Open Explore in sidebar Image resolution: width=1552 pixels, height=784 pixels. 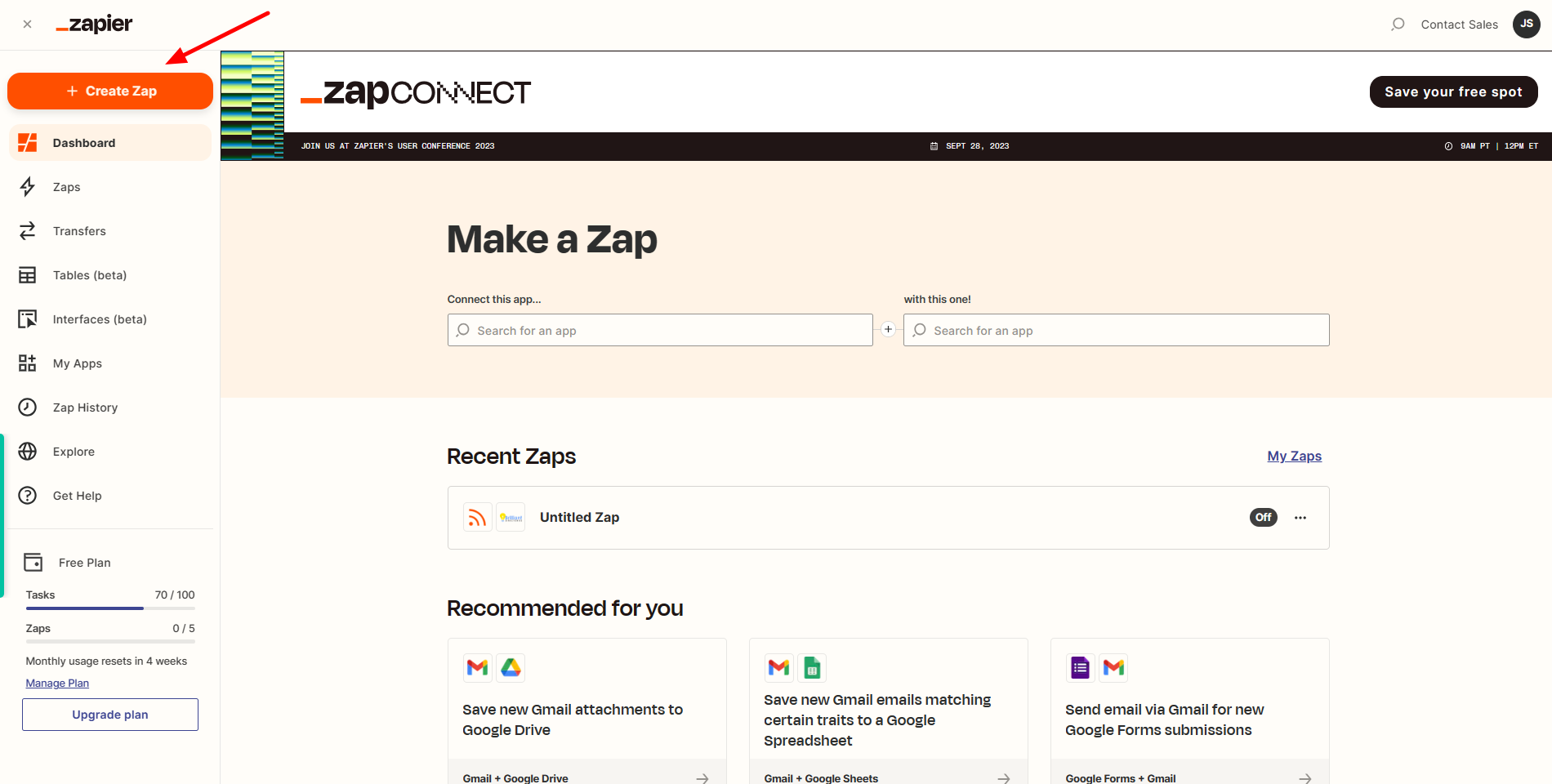[110, 452]
